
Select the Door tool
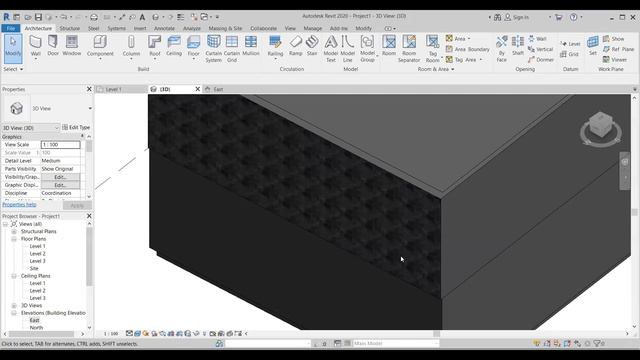pos(53,46)
